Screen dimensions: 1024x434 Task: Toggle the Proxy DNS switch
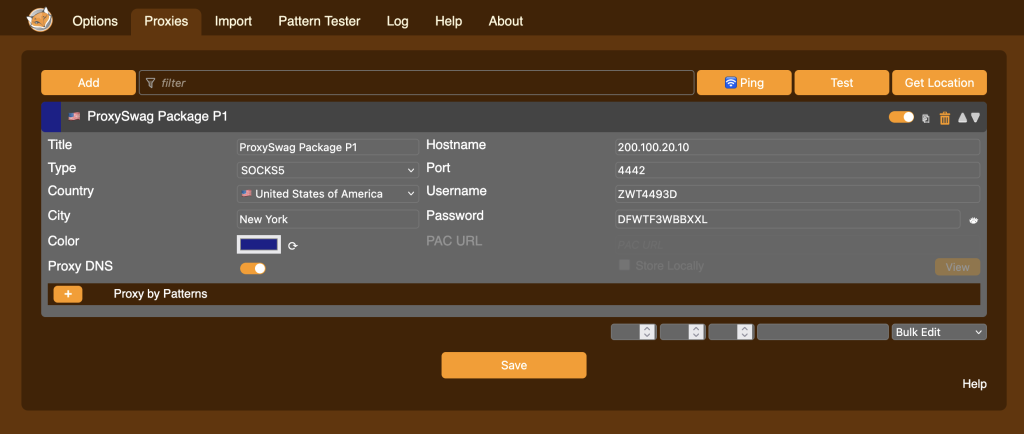point(253,268)
